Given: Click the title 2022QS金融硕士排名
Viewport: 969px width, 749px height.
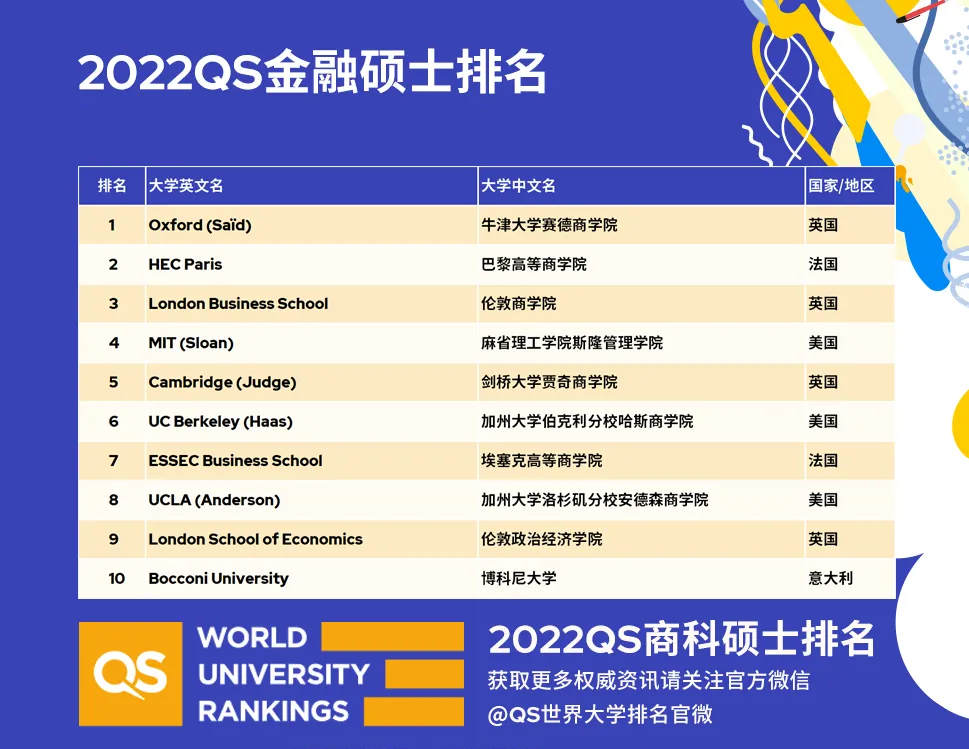Looking at the screenshot, I should click(312, 72).
